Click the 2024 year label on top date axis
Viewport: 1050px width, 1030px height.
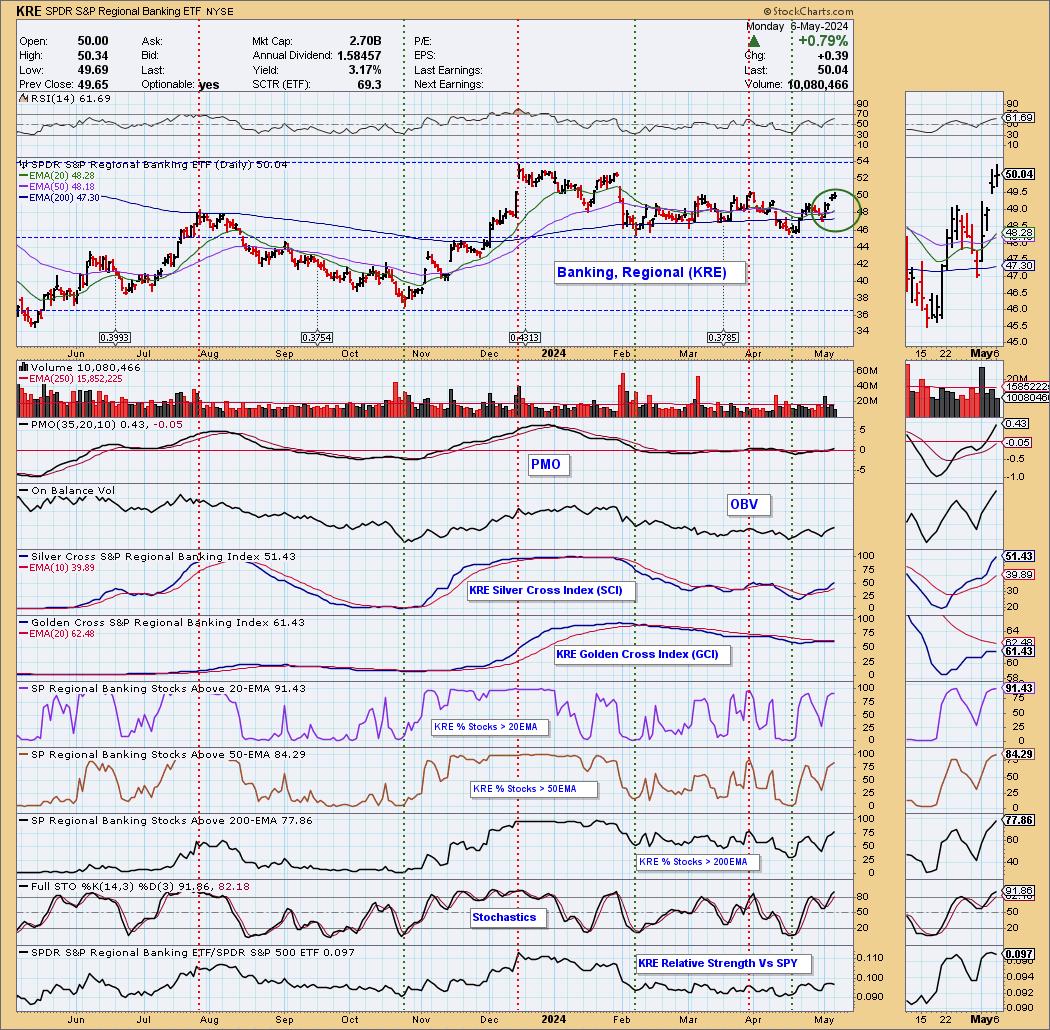pos(553,354)
